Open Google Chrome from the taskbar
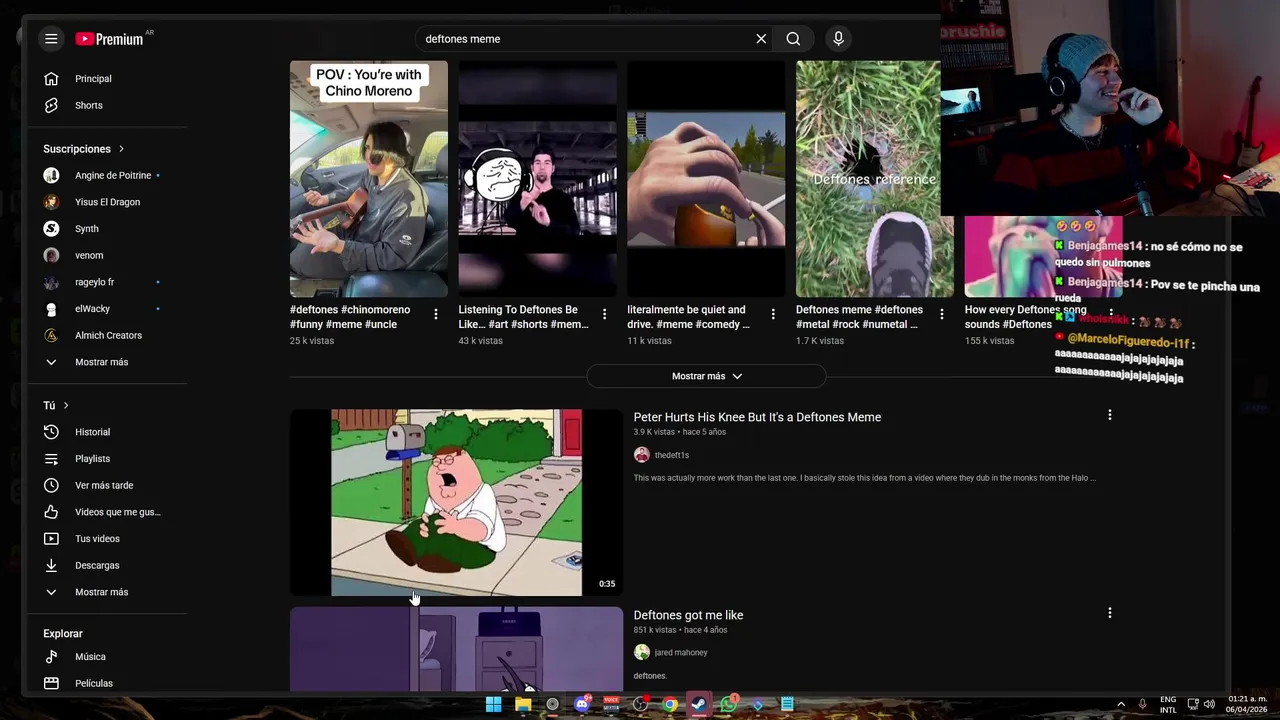The width and height of the screenshot is (1280, 720). (x=670, y=704)
